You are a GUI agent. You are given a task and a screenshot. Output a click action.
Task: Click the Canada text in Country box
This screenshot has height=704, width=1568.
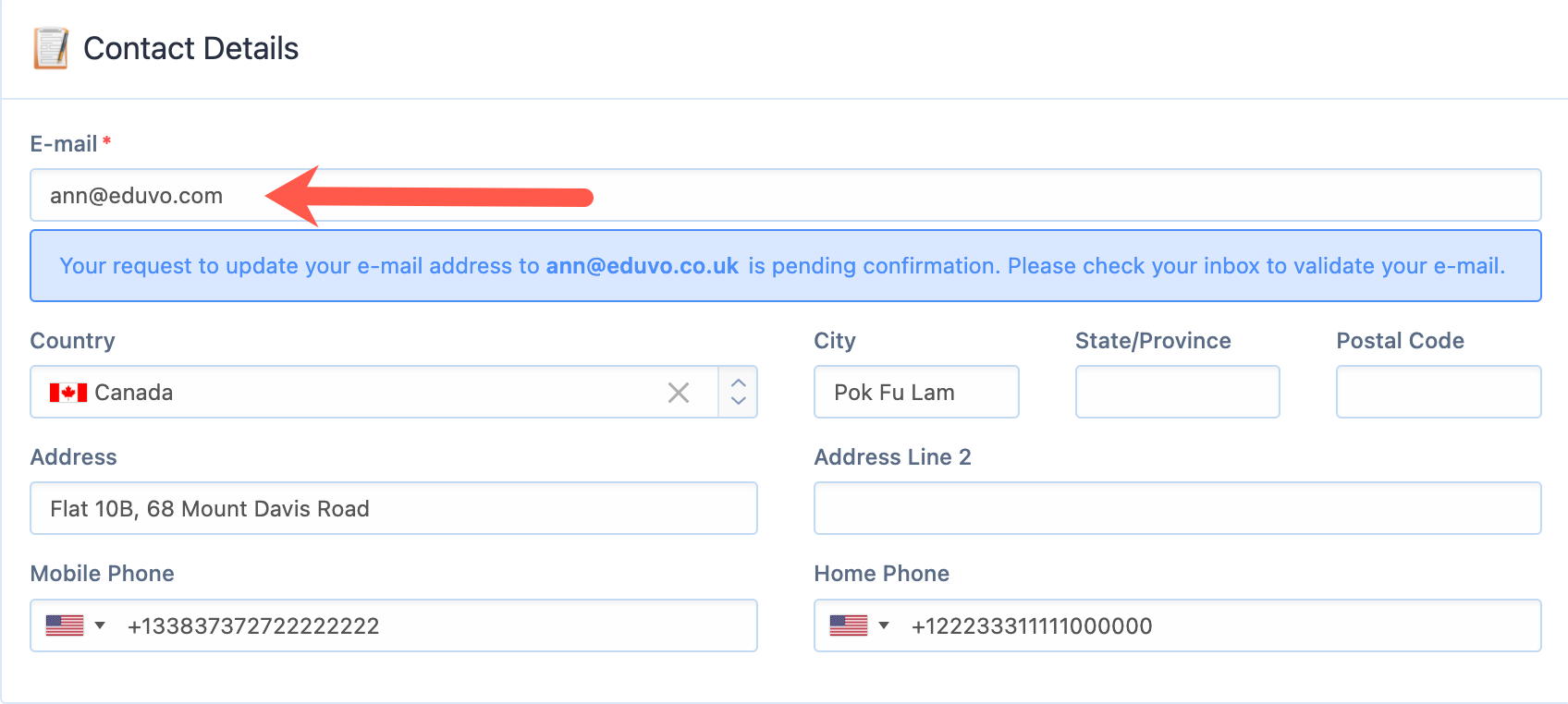click(134, 393)
